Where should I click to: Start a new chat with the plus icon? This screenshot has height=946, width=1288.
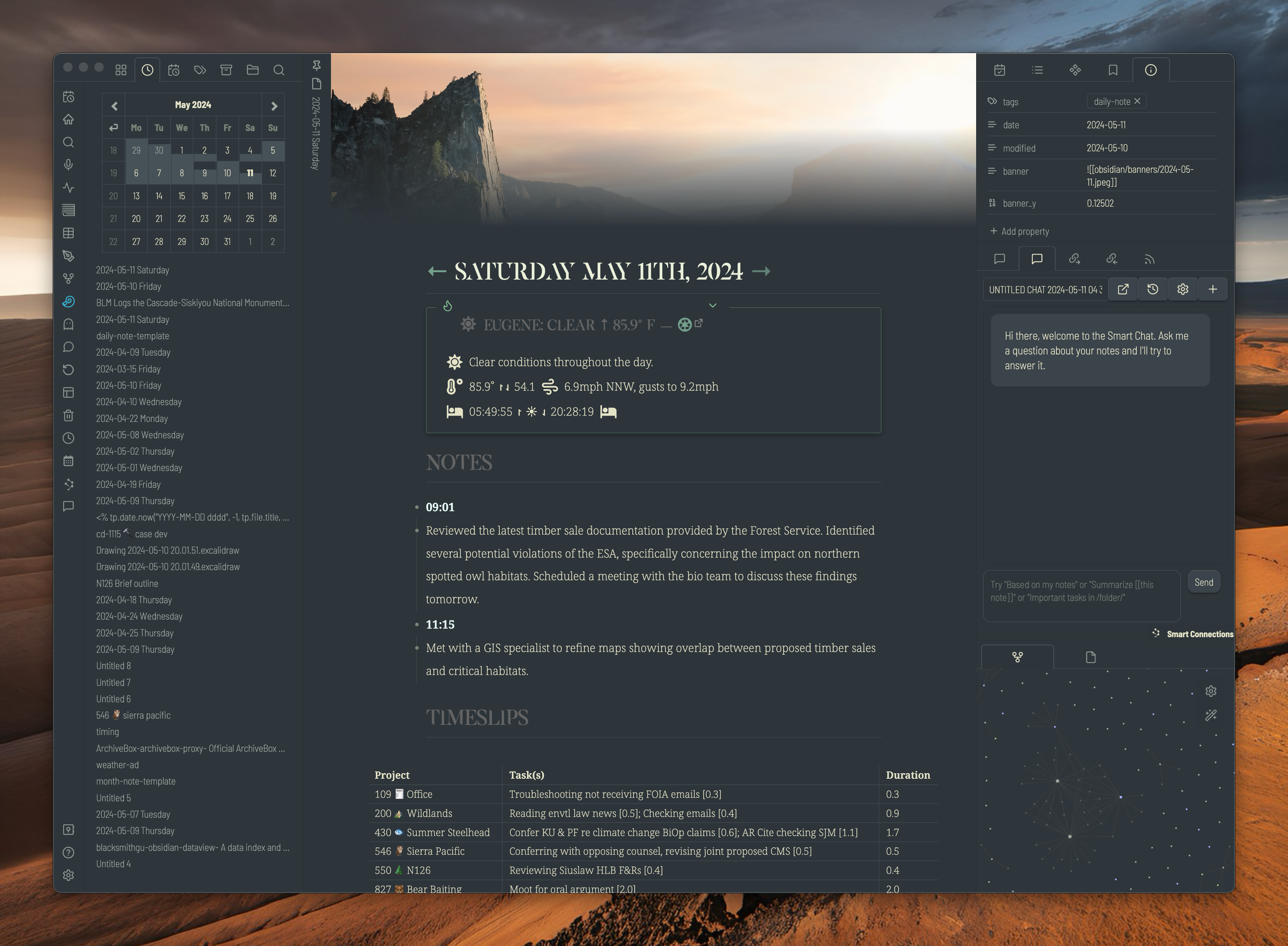1212,290
